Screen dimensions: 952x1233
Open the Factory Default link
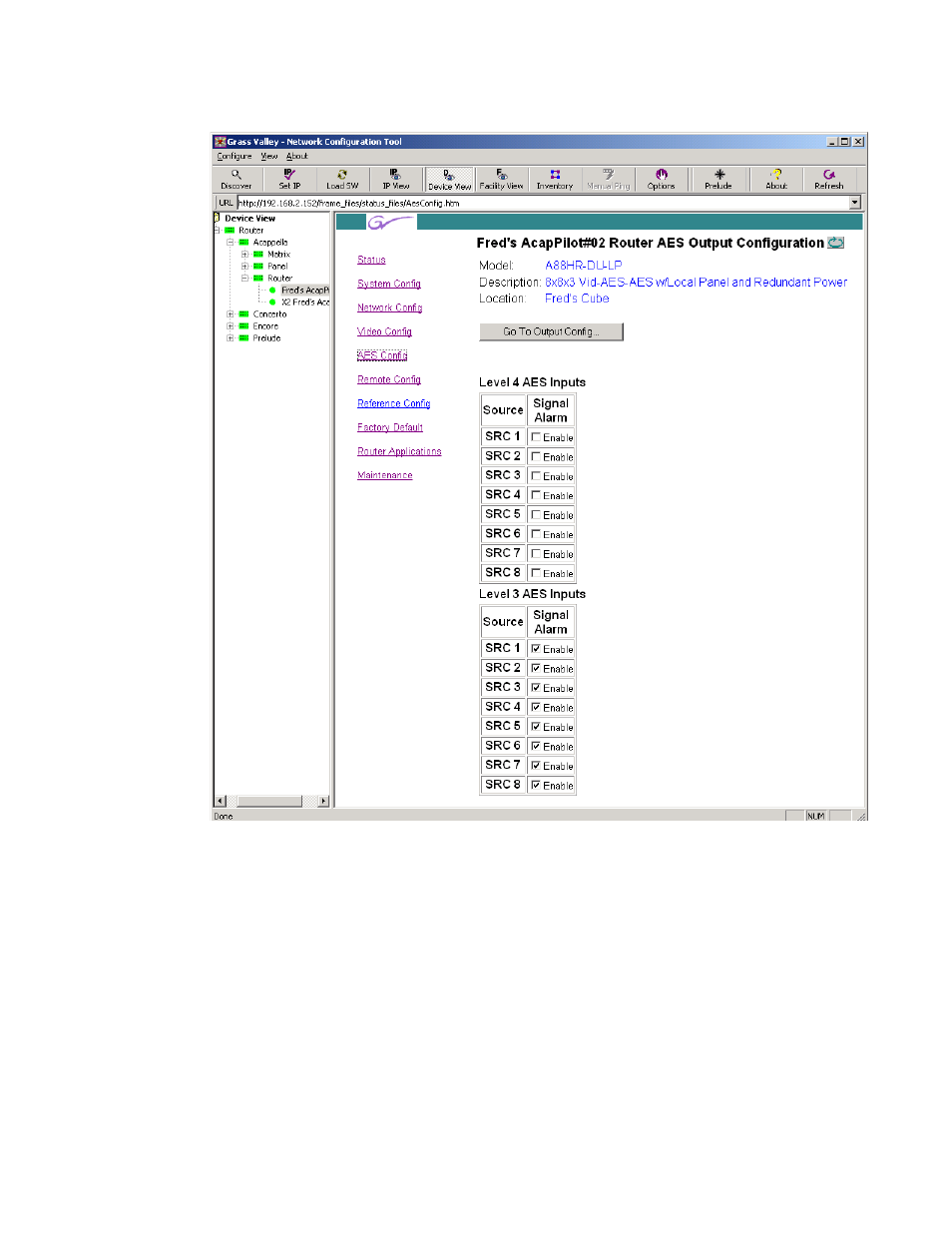tap(390, 427)
